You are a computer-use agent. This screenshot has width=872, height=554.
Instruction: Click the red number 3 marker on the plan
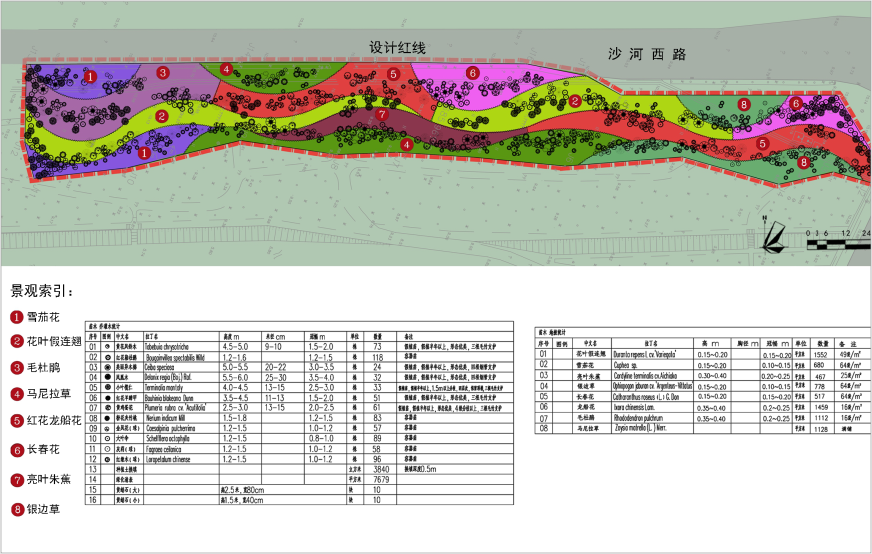click(162, 72)
